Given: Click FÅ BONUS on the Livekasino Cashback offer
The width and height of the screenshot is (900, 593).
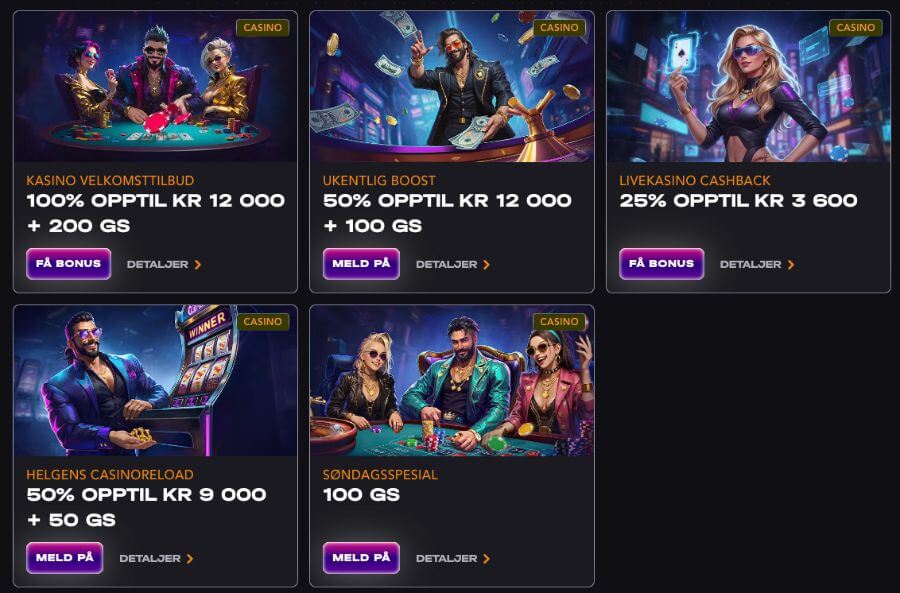Looking at the screenshot, I should [661, 264].
